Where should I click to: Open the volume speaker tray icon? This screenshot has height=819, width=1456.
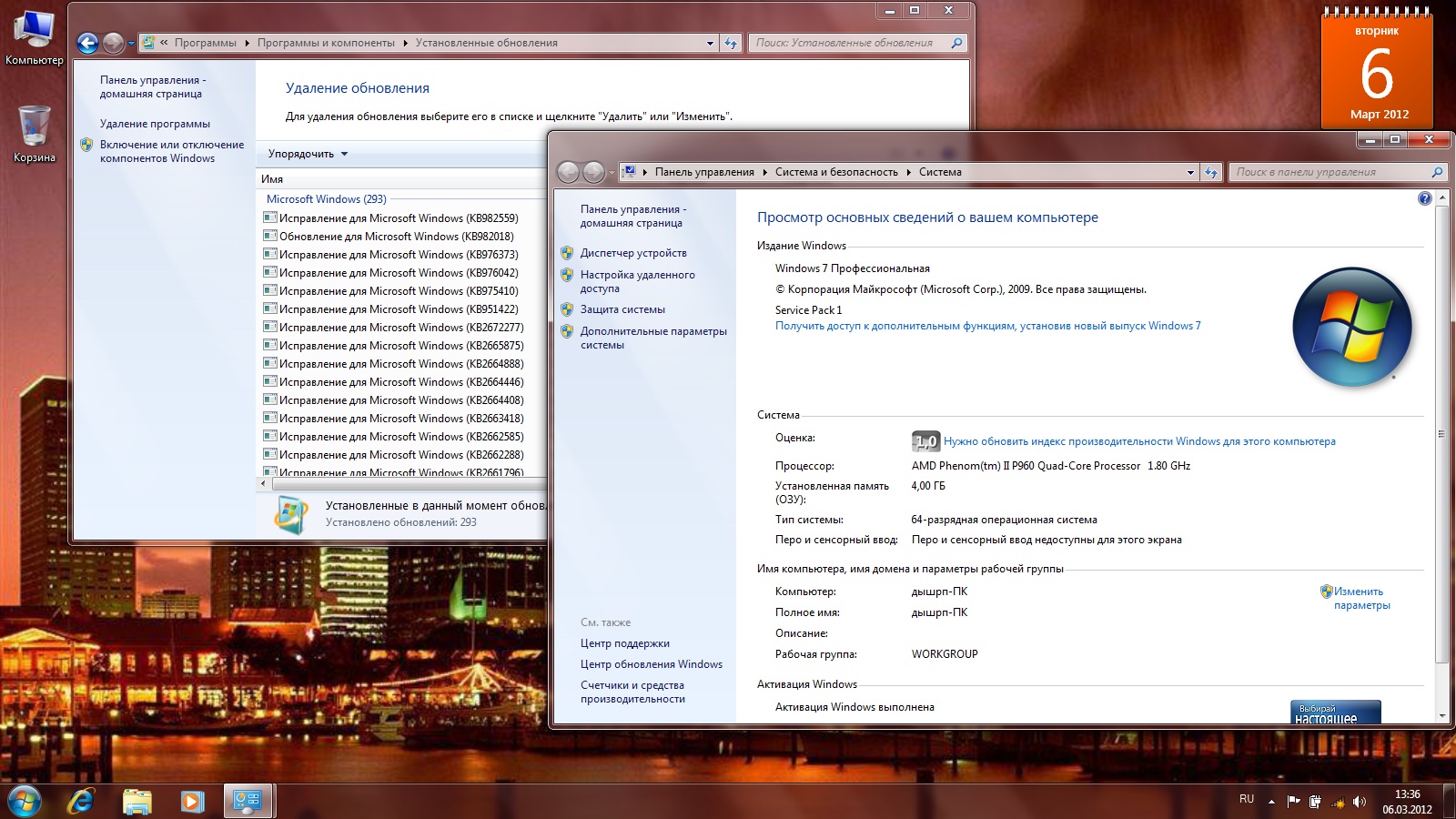[x=1360, y=802]
